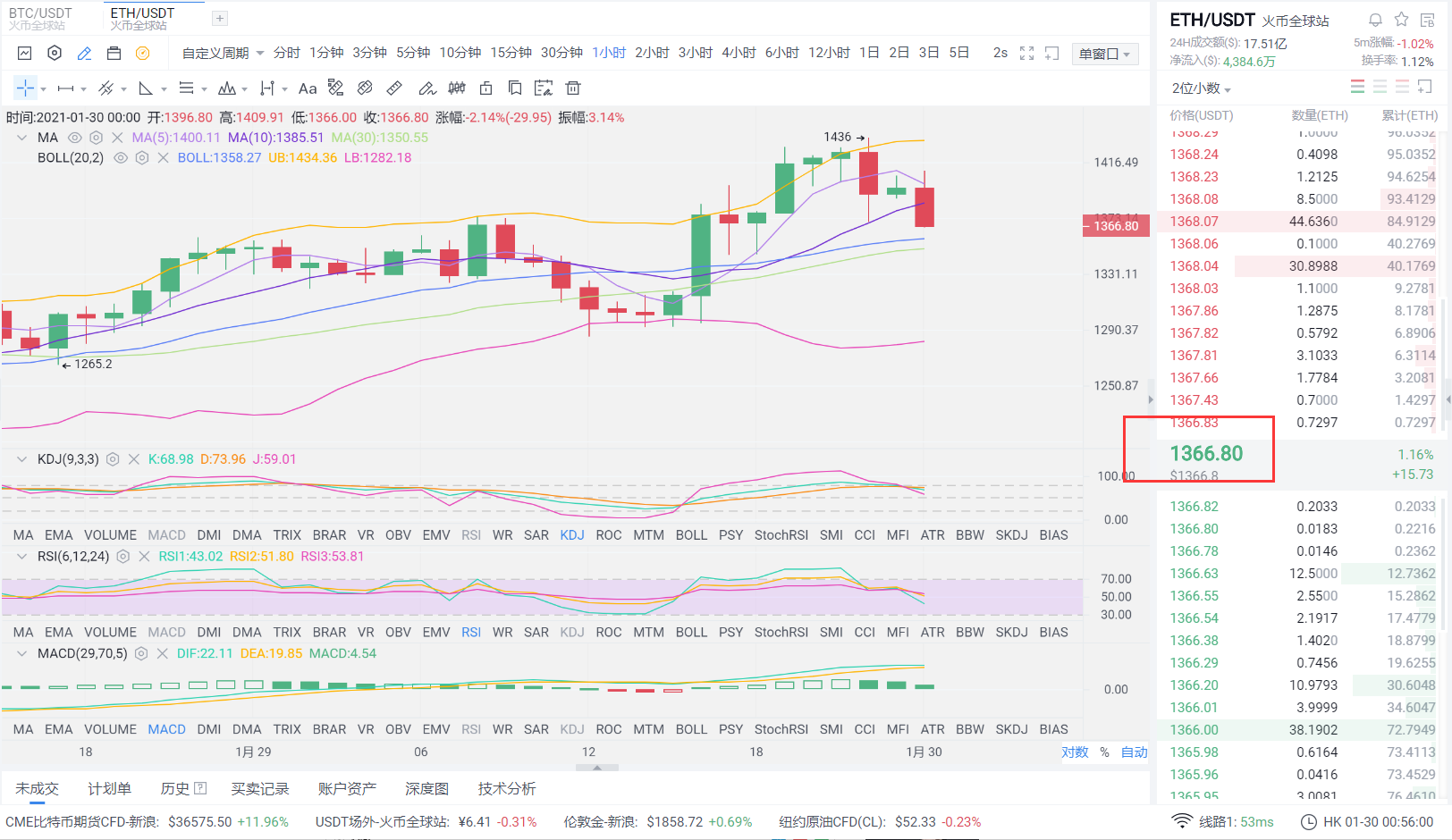This screenshot has height=840, width=1452.
Task: Click the MACD indicator label below the chart
Action: [166, 728]
